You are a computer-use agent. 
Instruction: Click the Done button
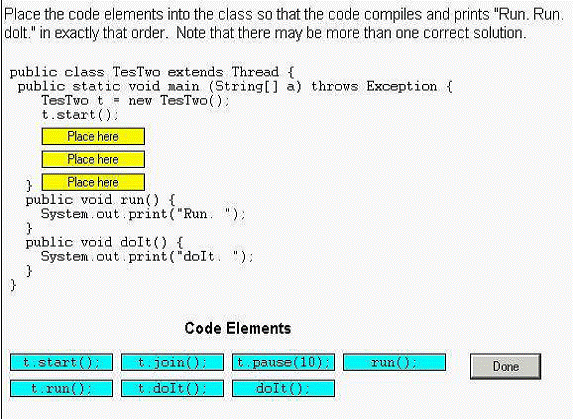coord(505,366)
